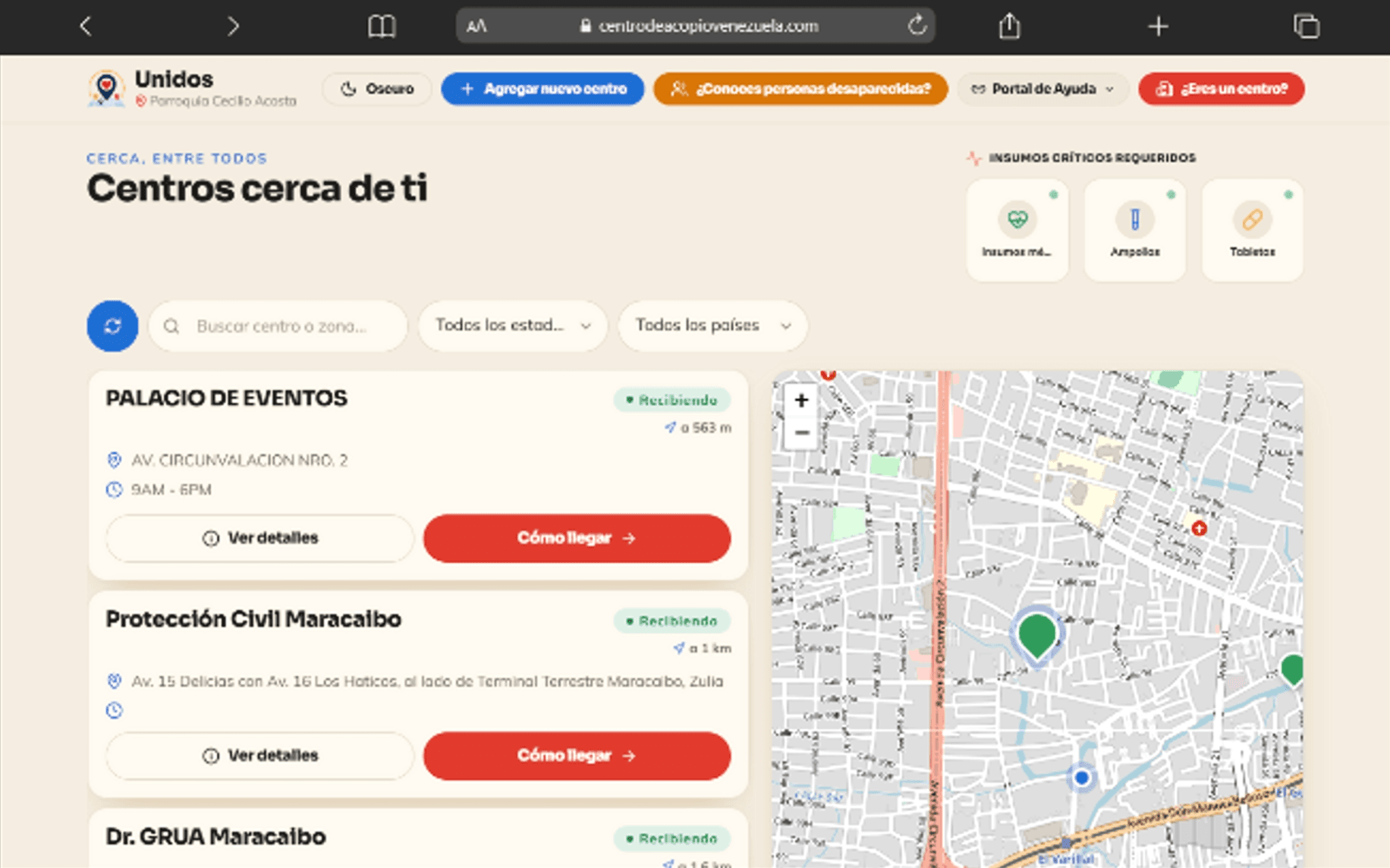The image size is (1390, 868).
Task: Click the Recibiendo badge on Protección Civil
Action: (x=671, y=621)
